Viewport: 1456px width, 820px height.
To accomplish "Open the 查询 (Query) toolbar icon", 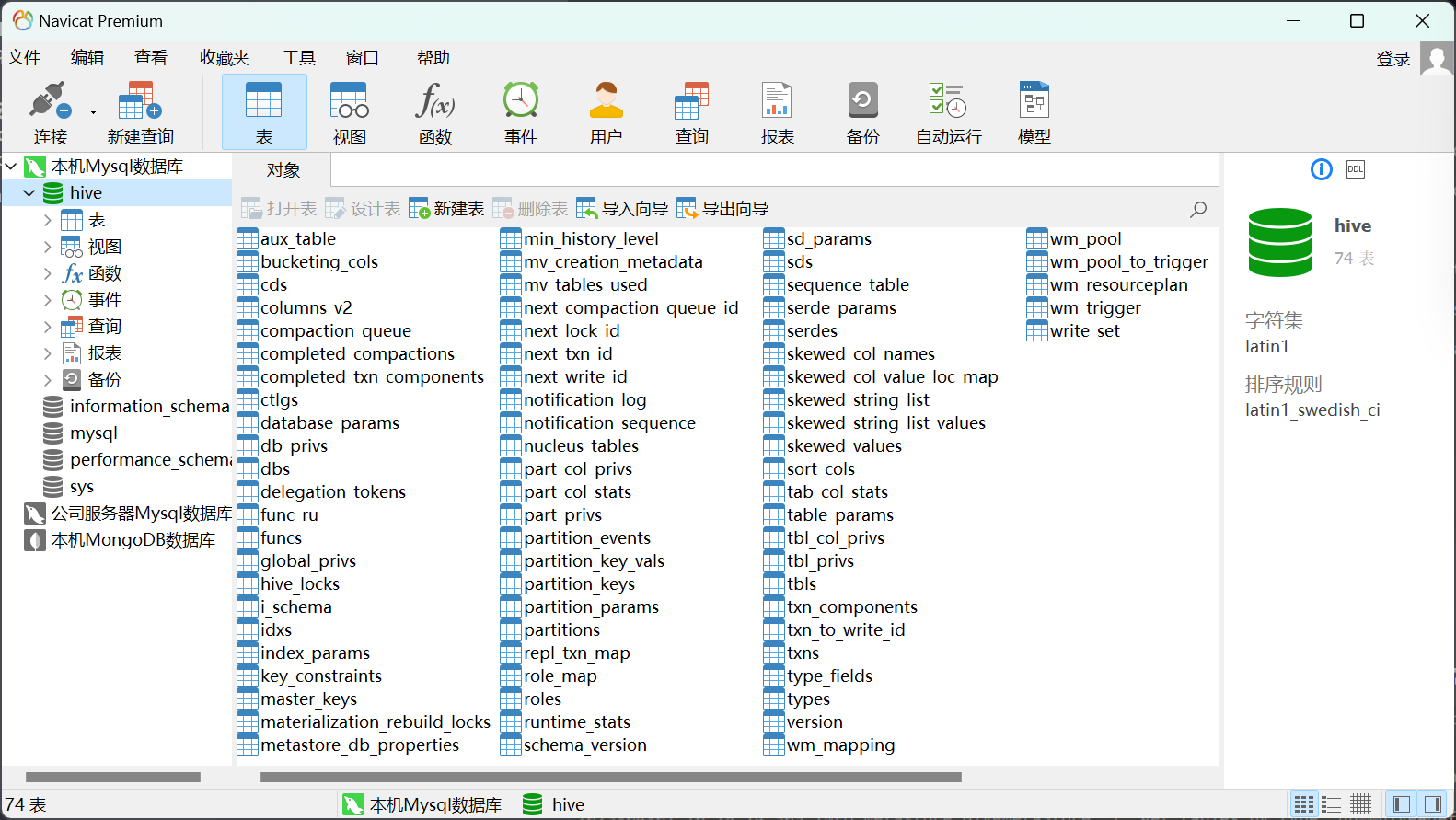I will pyautogui.click(x=692, y=112).
